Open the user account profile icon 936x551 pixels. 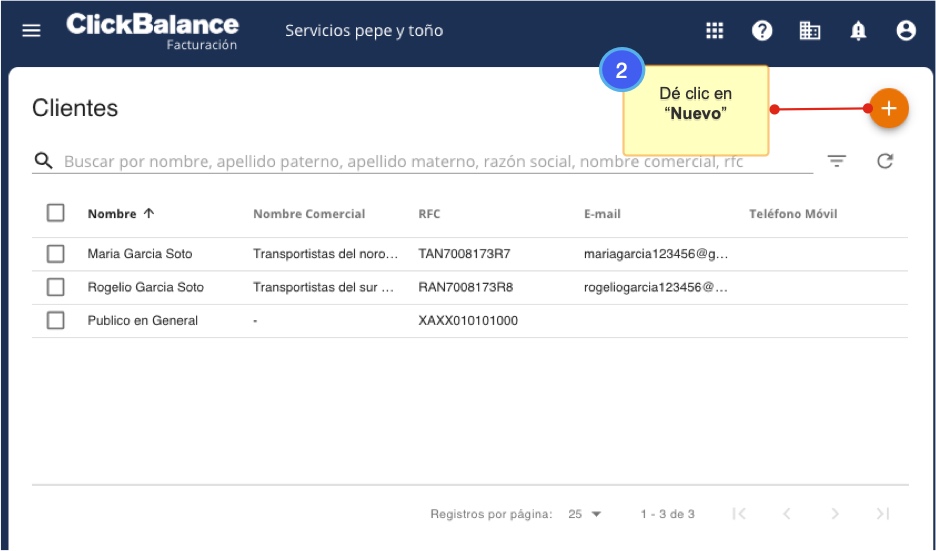tap(906, 31)
